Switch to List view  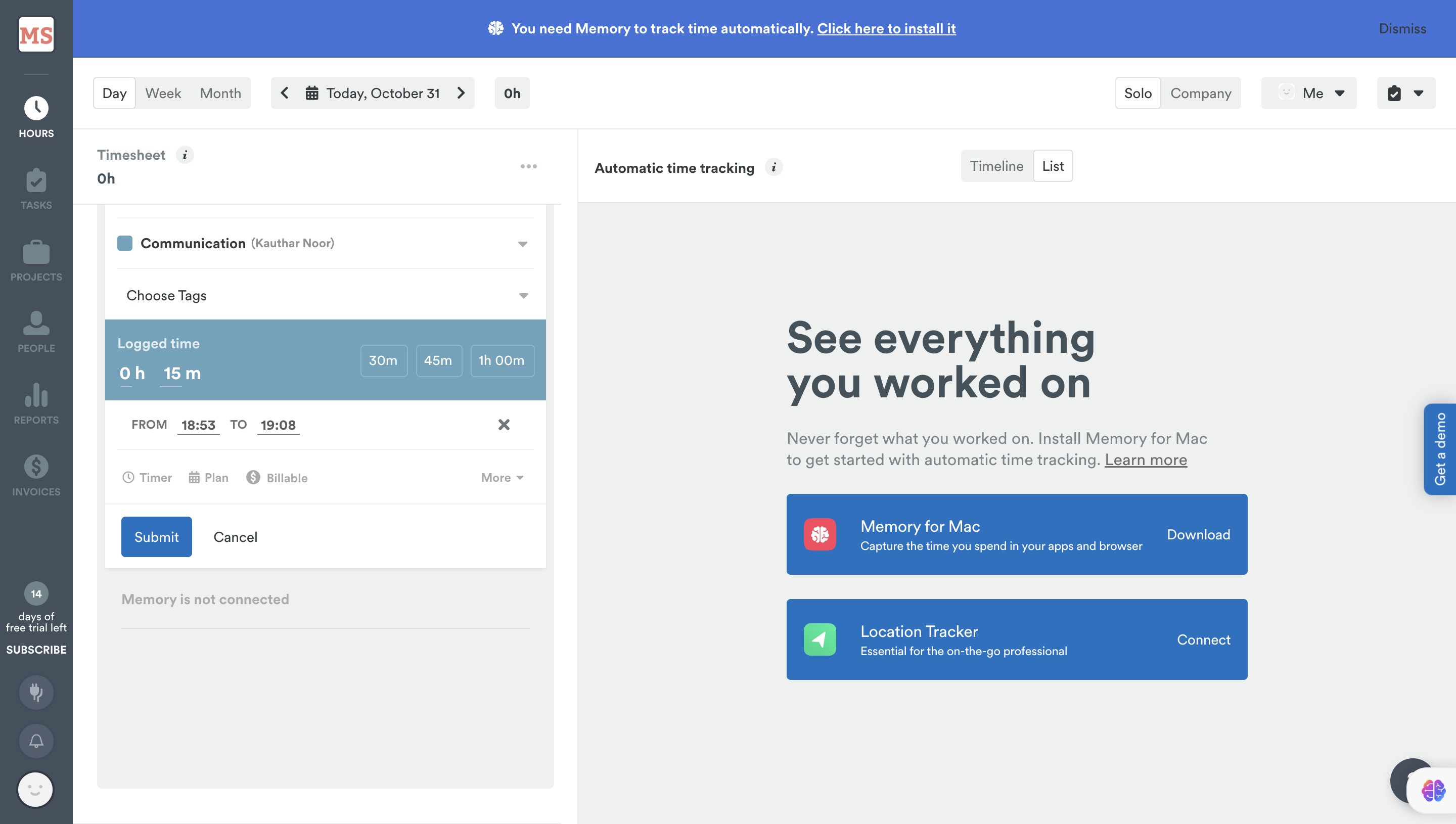coord(1053,166)
